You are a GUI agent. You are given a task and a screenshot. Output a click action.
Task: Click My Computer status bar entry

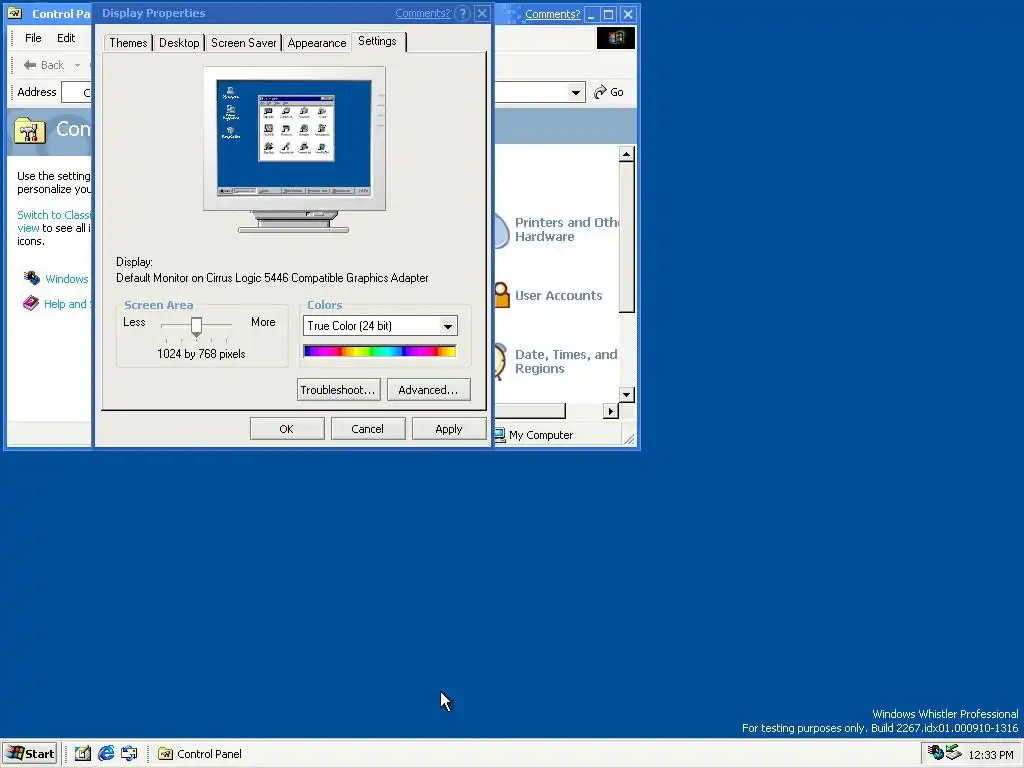534,435
